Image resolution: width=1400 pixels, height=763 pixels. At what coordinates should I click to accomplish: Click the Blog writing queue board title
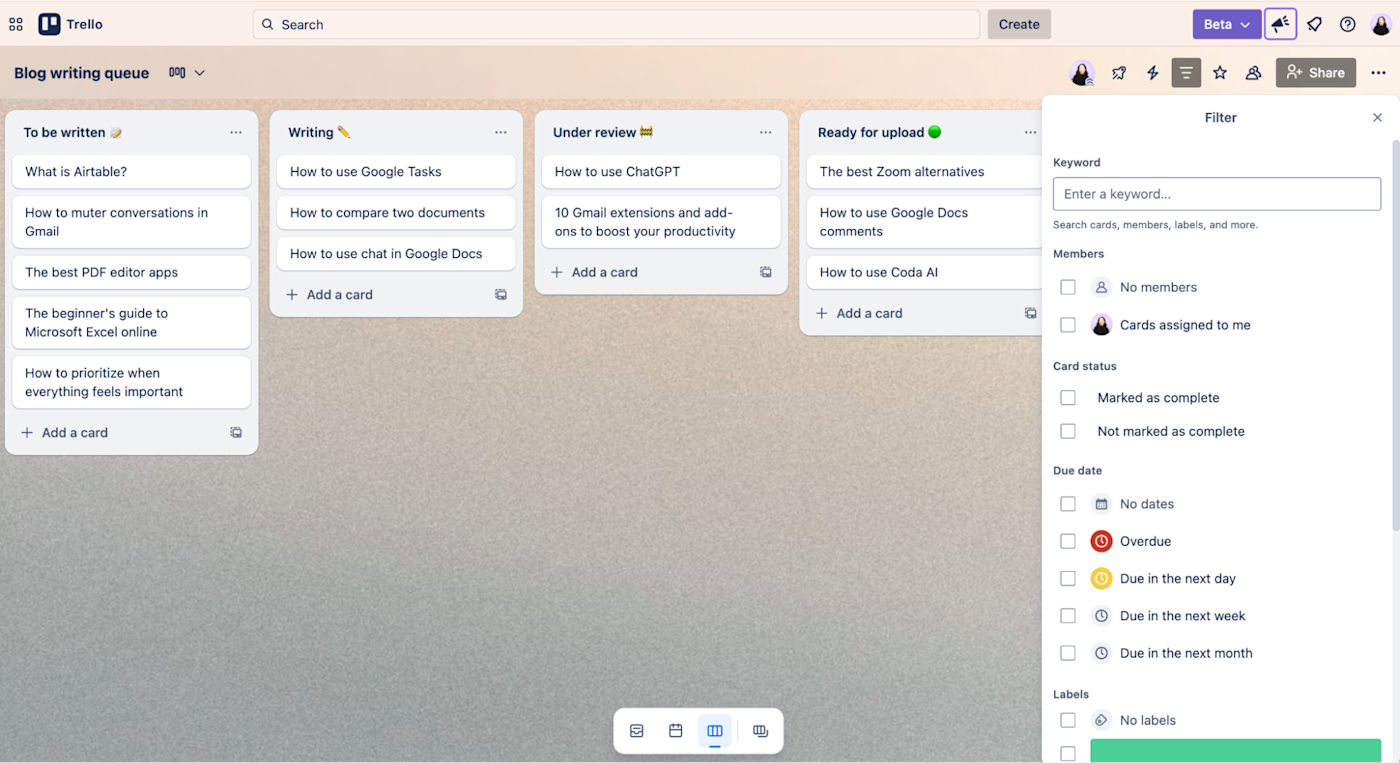(x=82, y=73)
